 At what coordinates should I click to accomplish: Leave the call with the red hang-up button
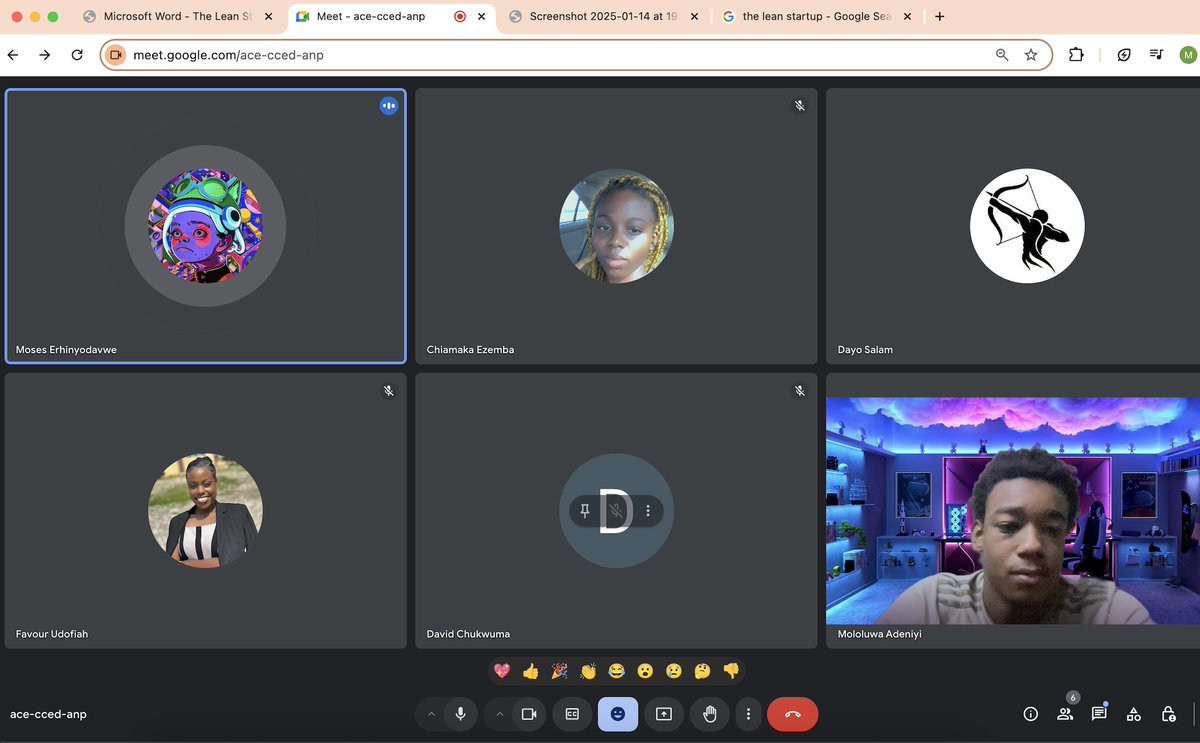[793, 714]
